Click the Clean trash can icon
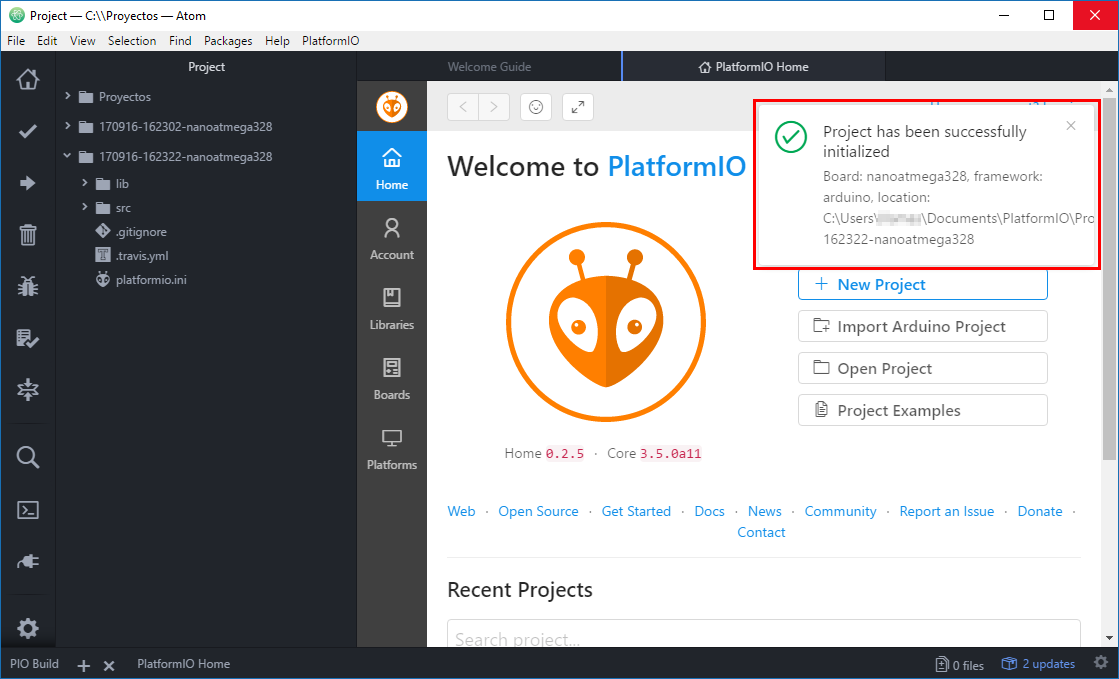 28,235
